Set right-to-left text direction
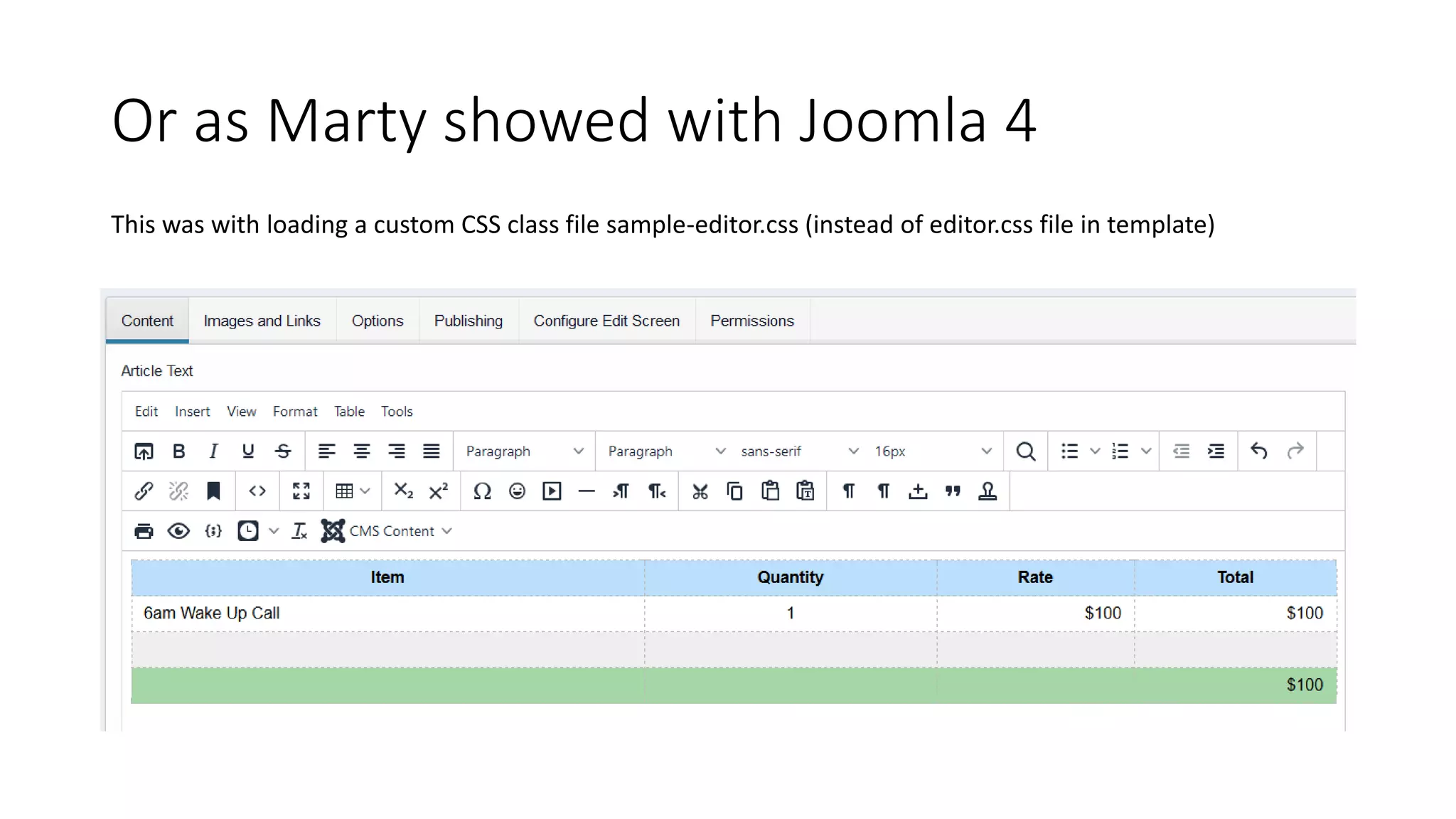 coord(656,491)
